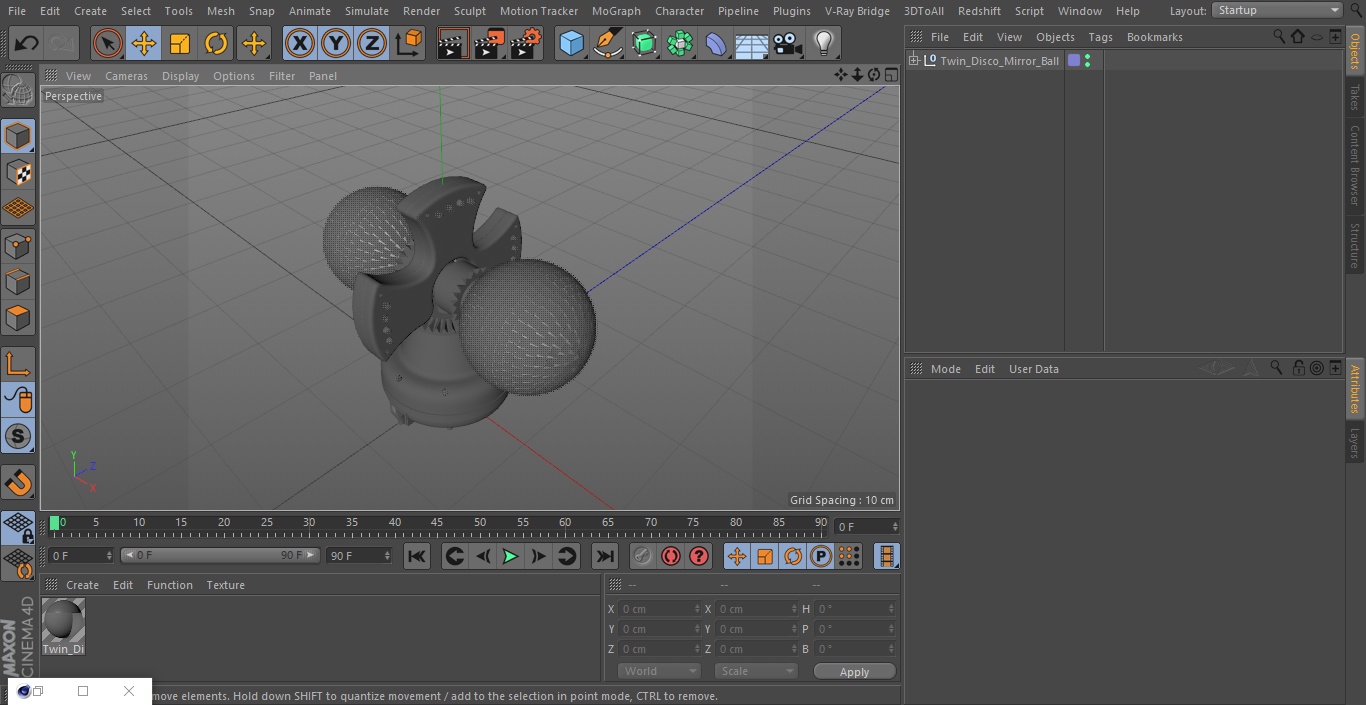This screenshot has height=705, width=1366.
Task: Add an Array modeling object
Action: 680,43
